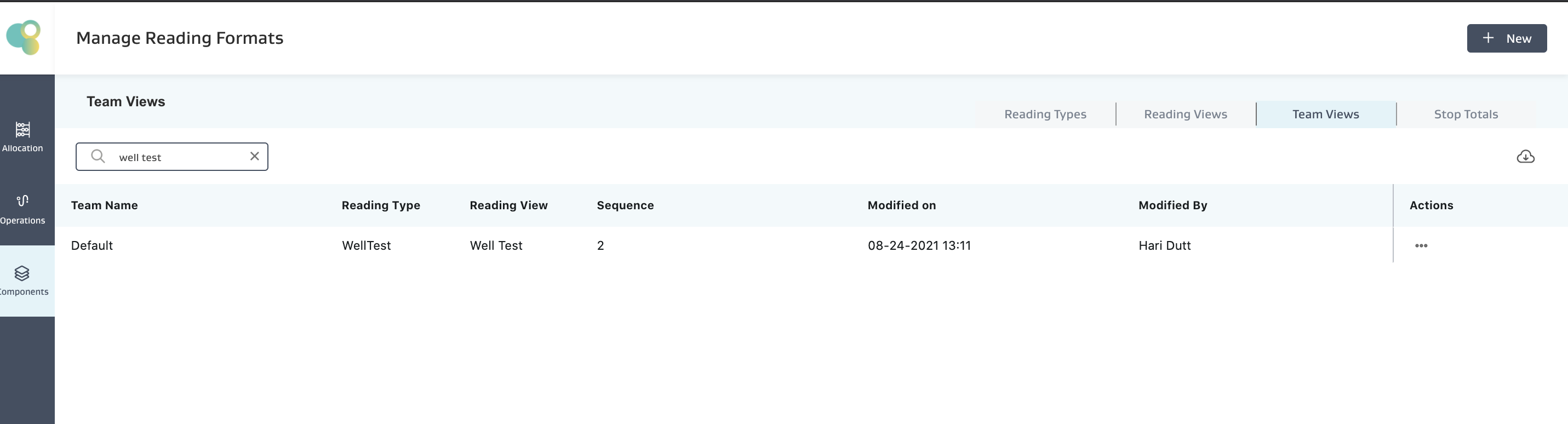Screen dimensions: 1568x424
Task: Sort by Team Name column header
Action: click(x=104, y=205)
